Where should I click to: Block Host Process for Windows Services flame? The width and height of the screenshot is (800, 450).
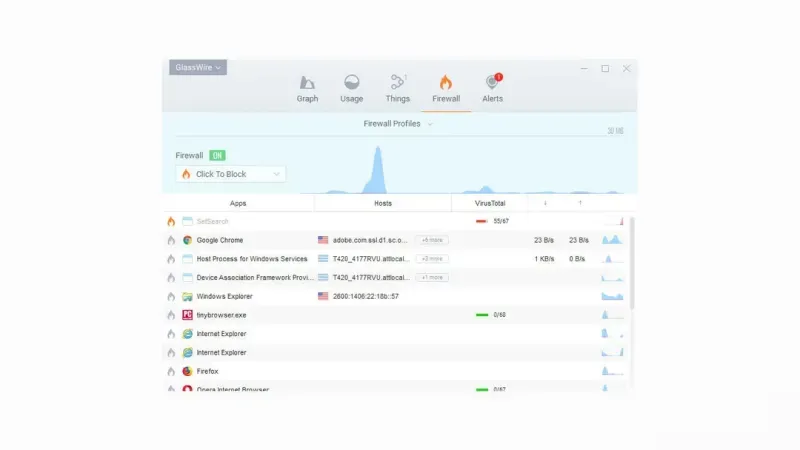point(171,259)
